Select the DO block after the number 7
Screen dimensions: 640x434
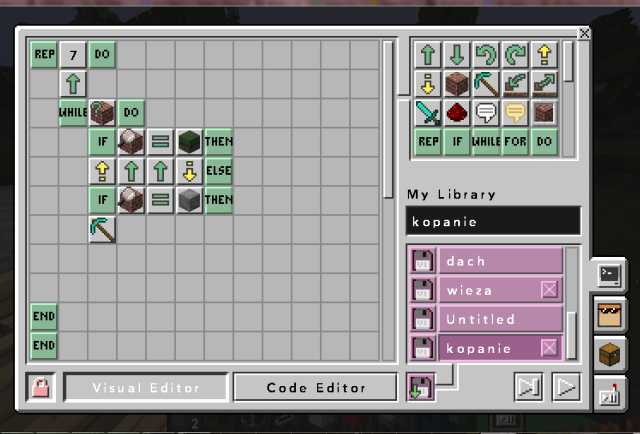[102, 54]
